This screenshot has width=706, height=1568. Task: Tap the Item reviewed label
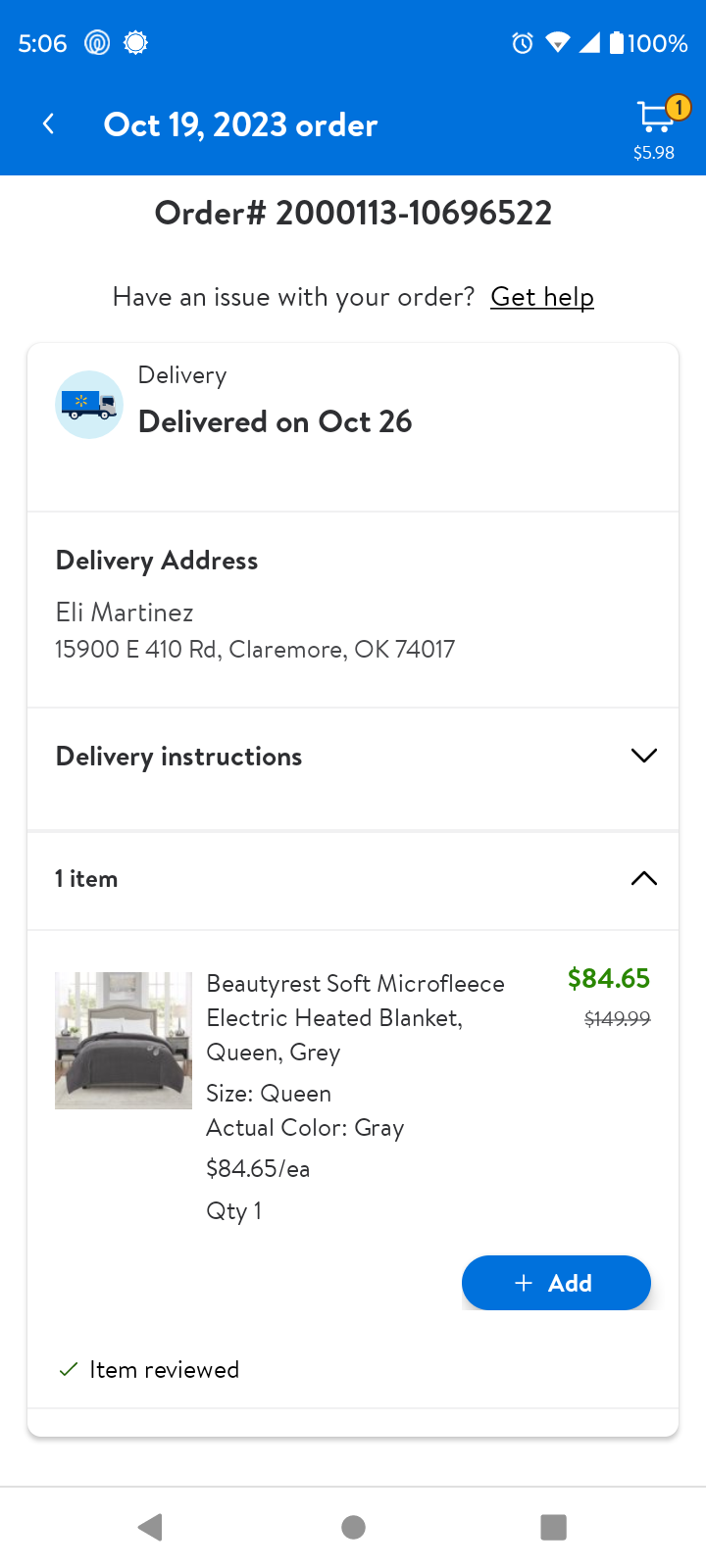(x=164, y=1369)
